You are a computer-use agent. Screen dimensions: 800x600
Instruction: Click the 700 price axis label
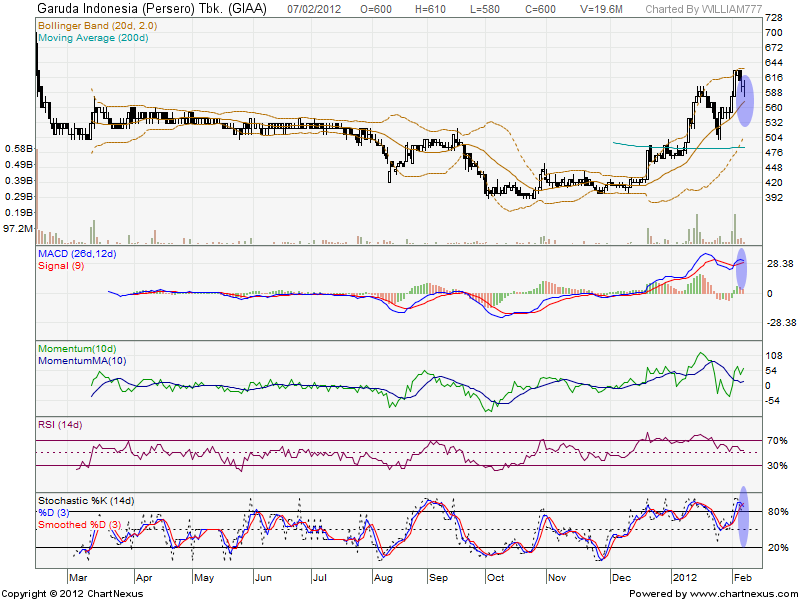point(773,33)
